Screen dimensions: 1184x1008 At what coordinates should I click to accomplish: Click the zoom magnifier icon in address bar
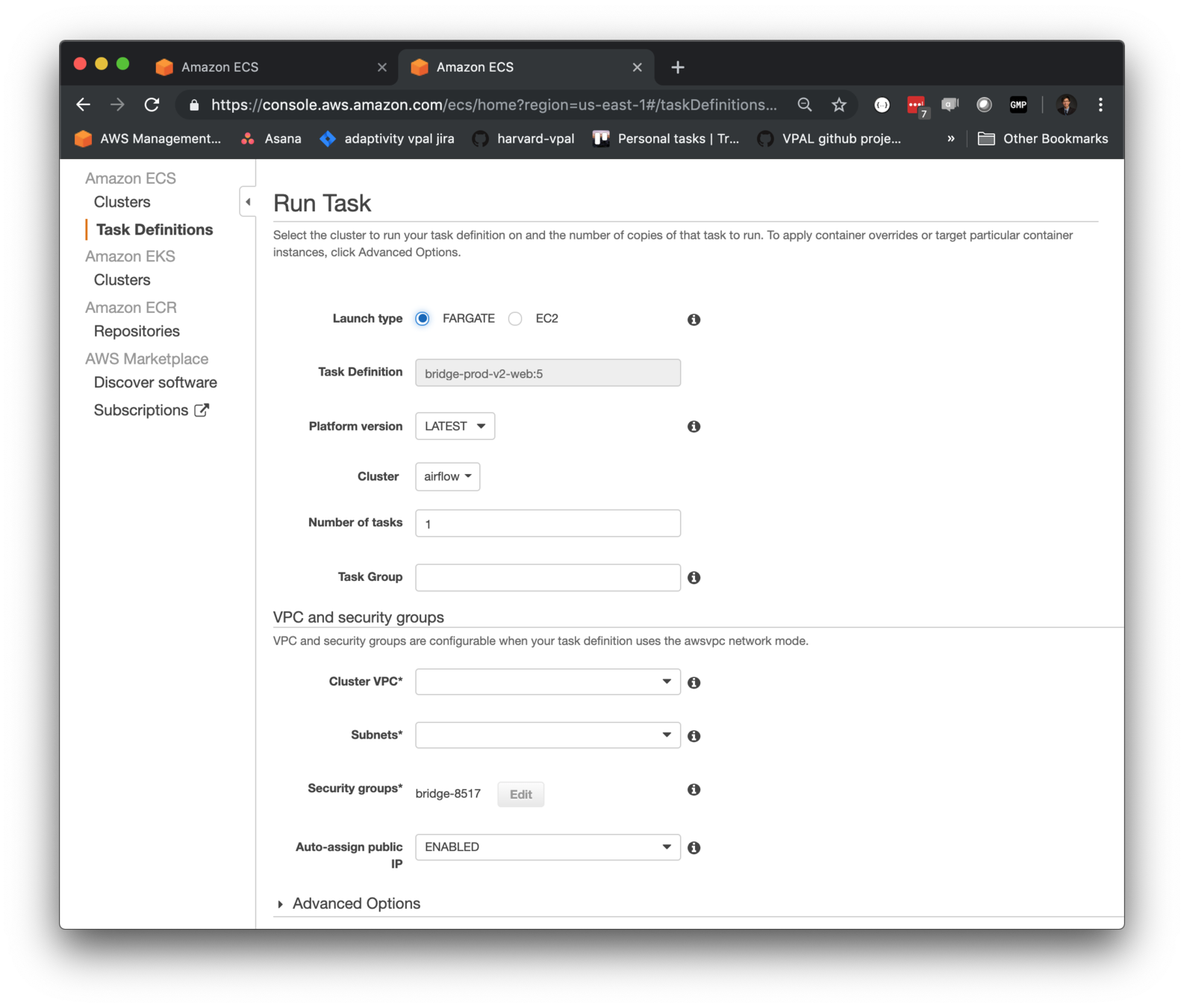coord(804,105)
